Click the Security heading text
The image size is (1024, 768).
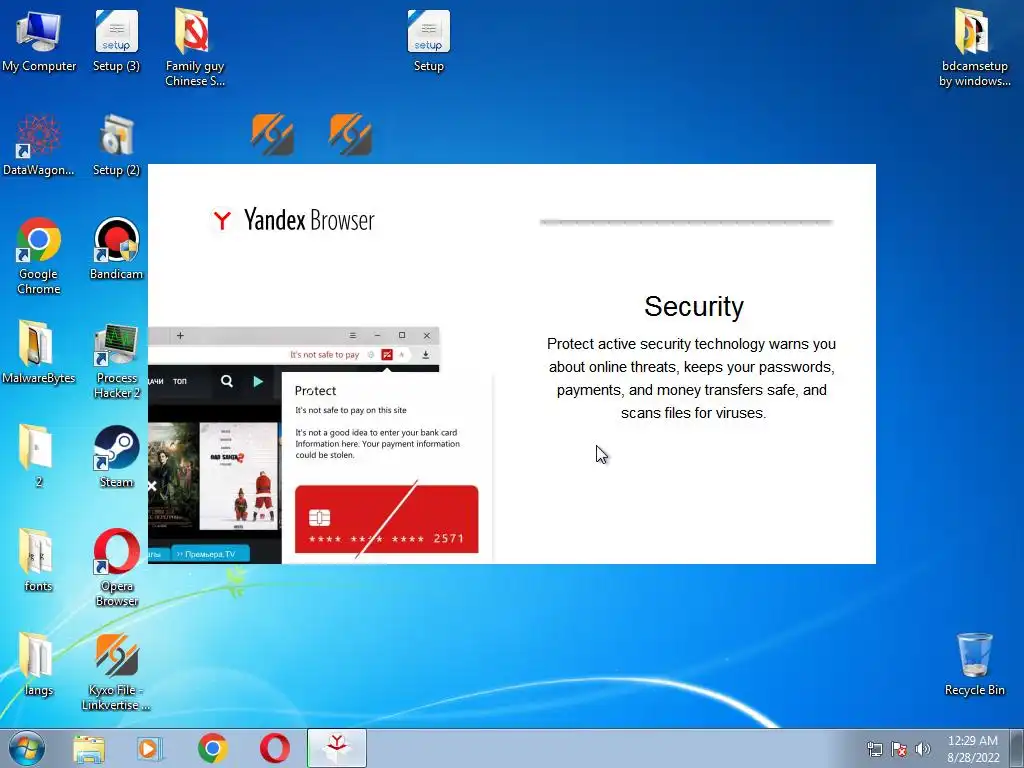pyautogui.click(x=694, y=306)
